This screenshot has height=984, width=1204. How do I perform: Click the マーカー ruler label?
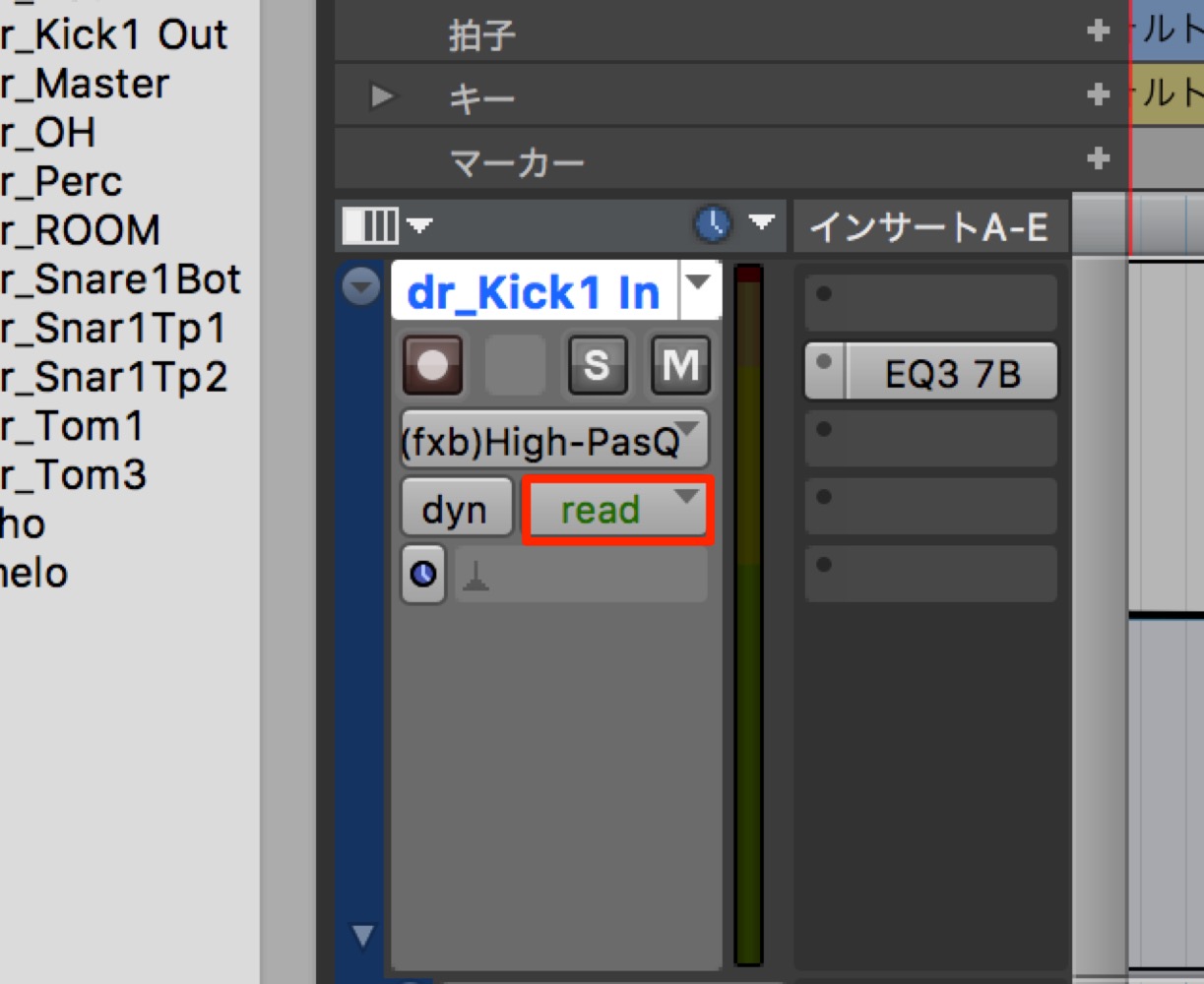coord(517,162)
